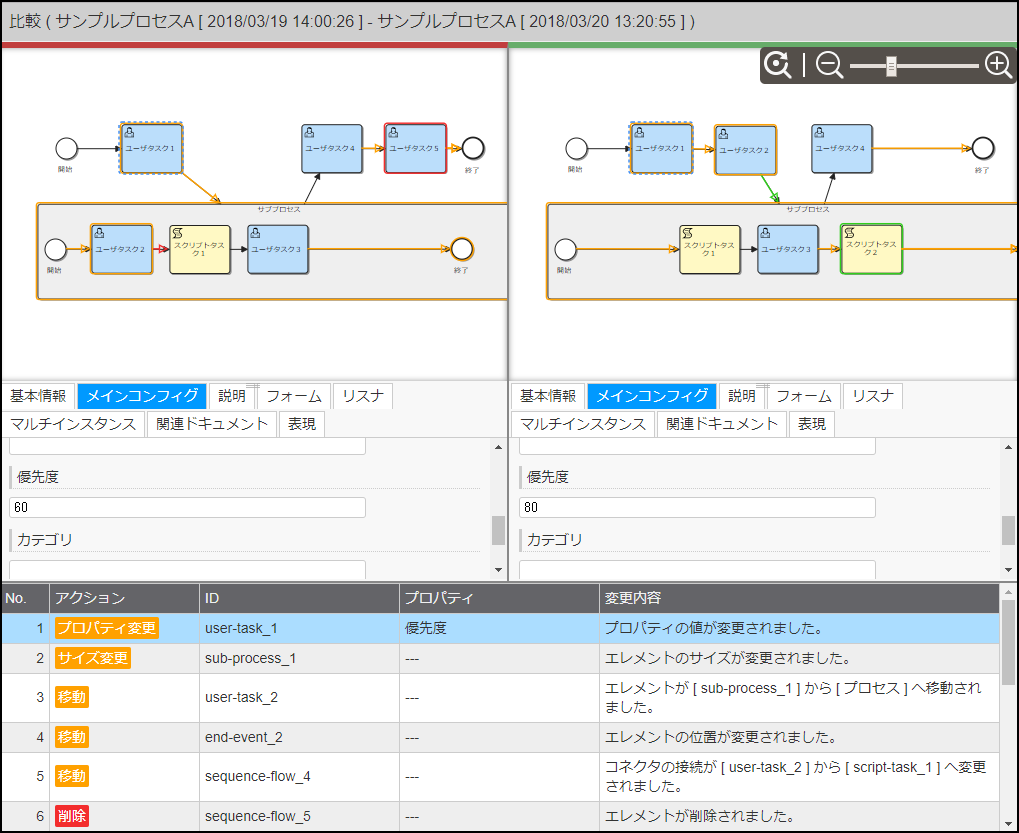Select ユーザタスク4 in right diagram
The width and height of the screenshot is (1019, 833).
click(842, 149)
